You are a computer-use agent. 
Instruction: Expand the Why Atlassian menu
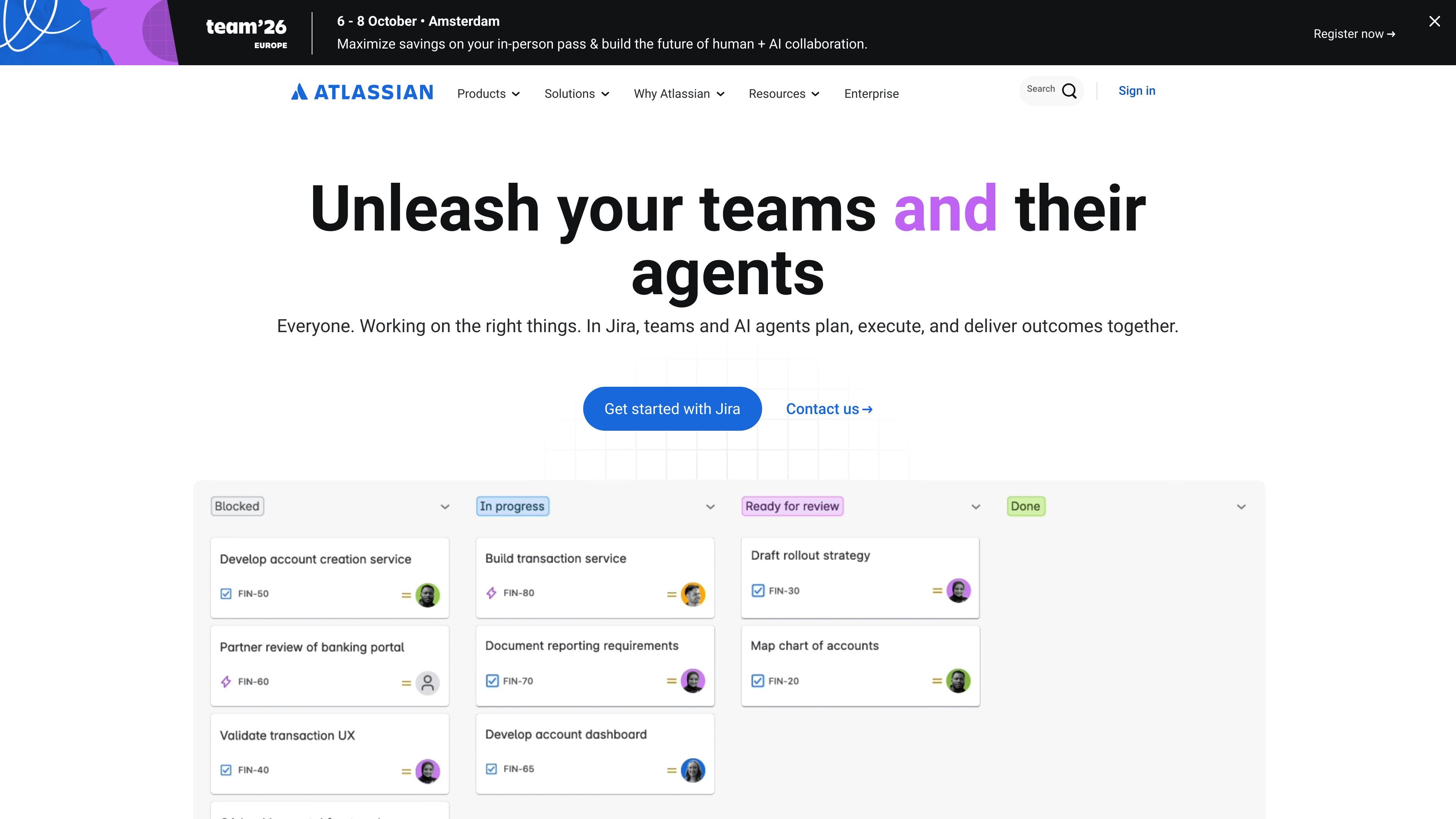point(679,94)
